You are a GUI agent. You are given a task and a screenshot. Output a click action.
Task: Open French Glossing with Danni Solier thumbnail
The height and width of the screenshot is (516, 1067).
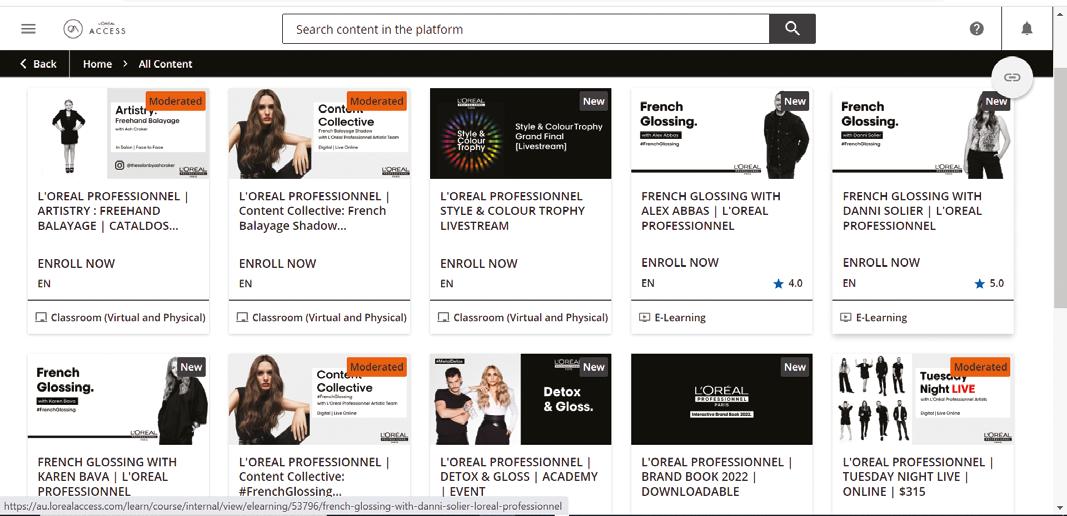[x=923, y=133]
